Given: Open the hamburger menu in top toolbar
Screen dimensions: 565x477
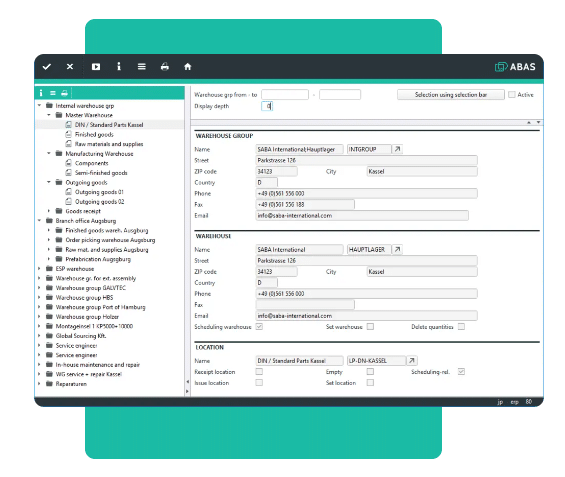Looking at the screenshot, I should point(142,67).
